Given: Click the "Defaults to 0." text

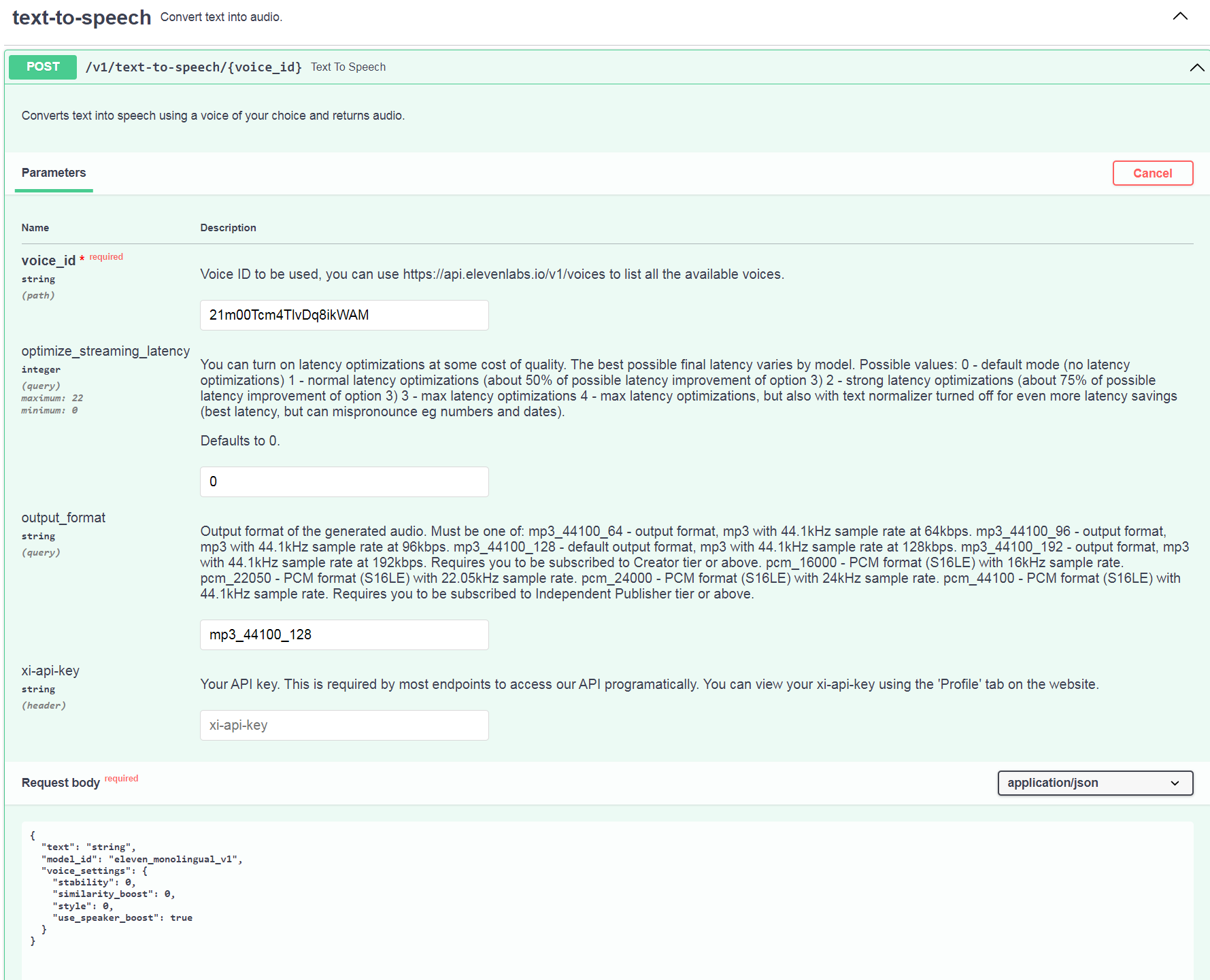Looking at the screenshot, I should [x=240, y=441].
